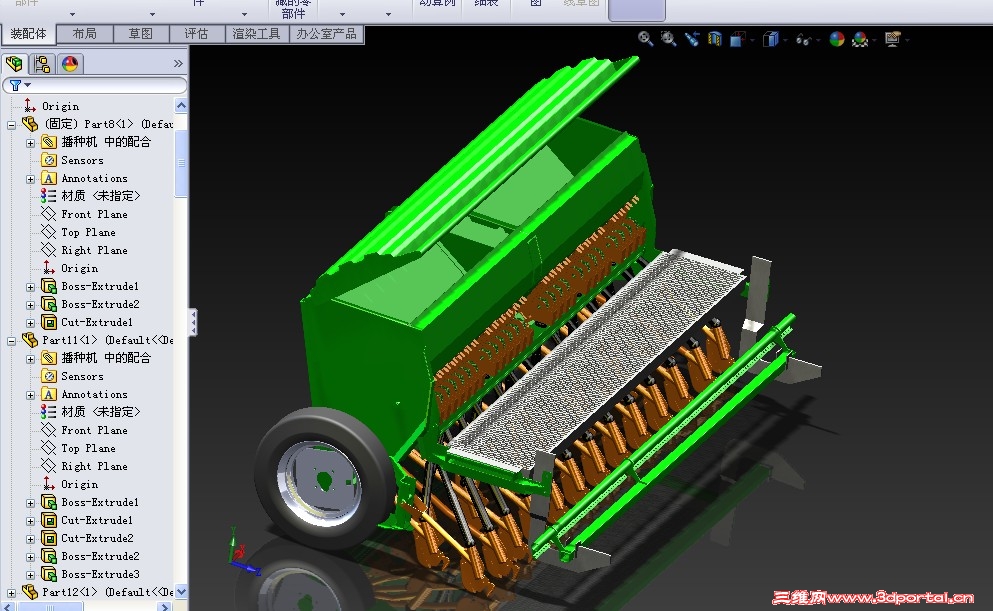Open the DisplayManager color-ball tab
This screenshot has height=611, width=993.
click(70, 64)
